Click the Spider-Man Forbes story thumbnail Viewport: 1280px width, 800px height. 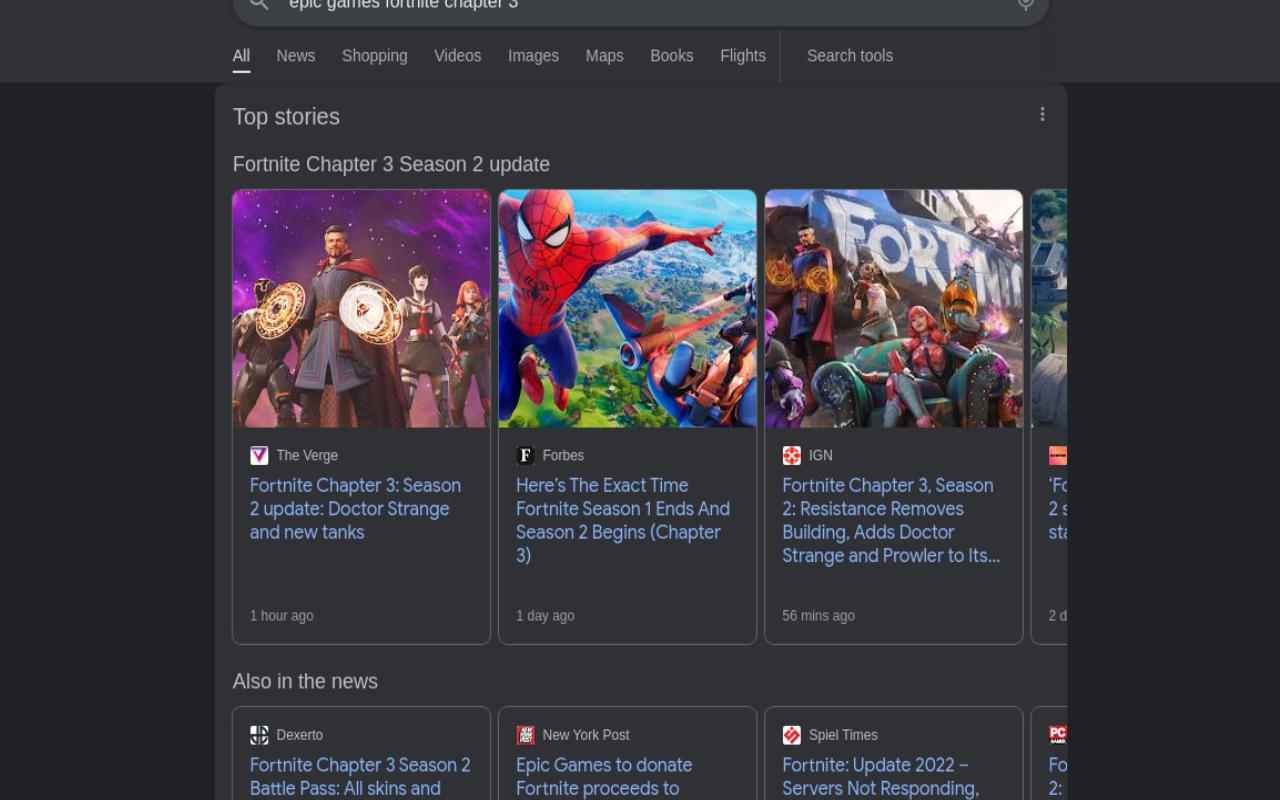628,309
